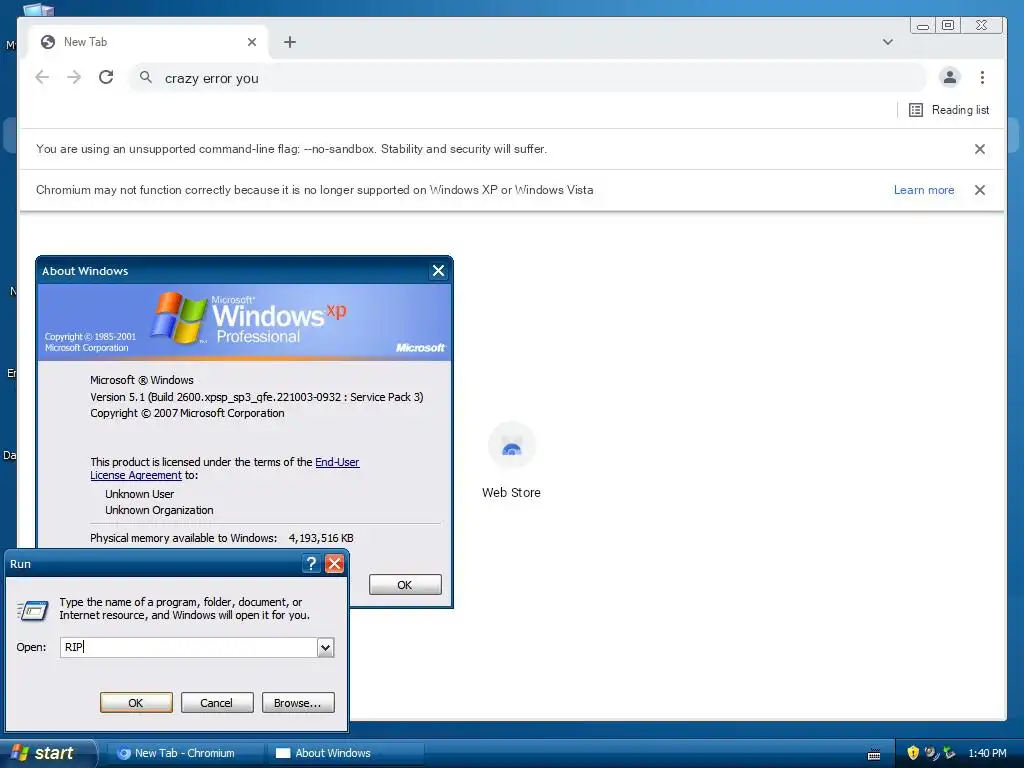The height and width of the screenshot is (768, 1024).
Task: Go back using the browser back arrow
Action: click(42, 78)
